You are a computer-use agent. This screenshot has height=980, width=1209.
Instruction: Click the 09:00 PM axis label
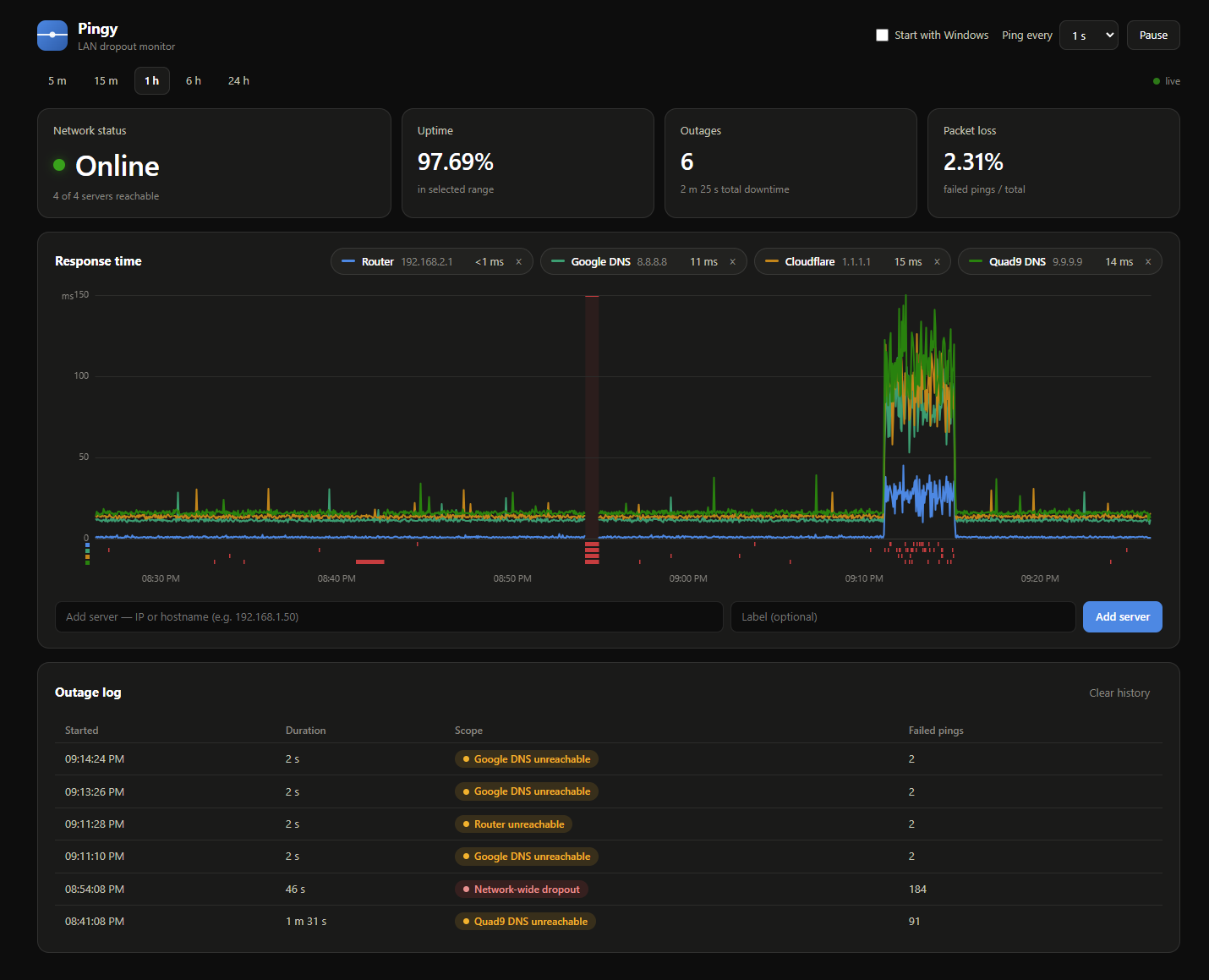click(x=688, y=578)
